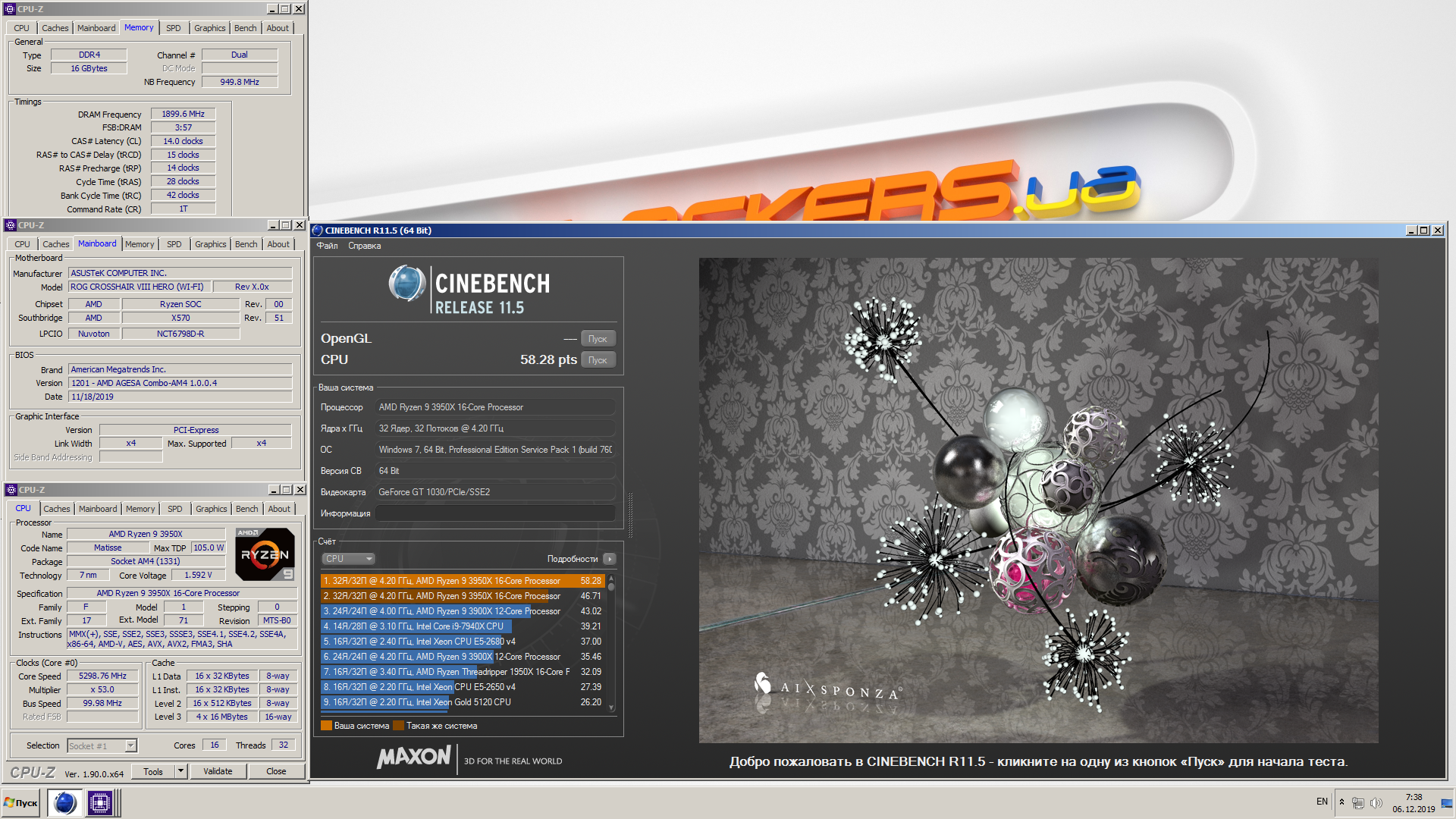Click the Информация text field in Cinebench
This screenshot has width=1456, height=819.
pyautogui.click(x=495, y=513)
